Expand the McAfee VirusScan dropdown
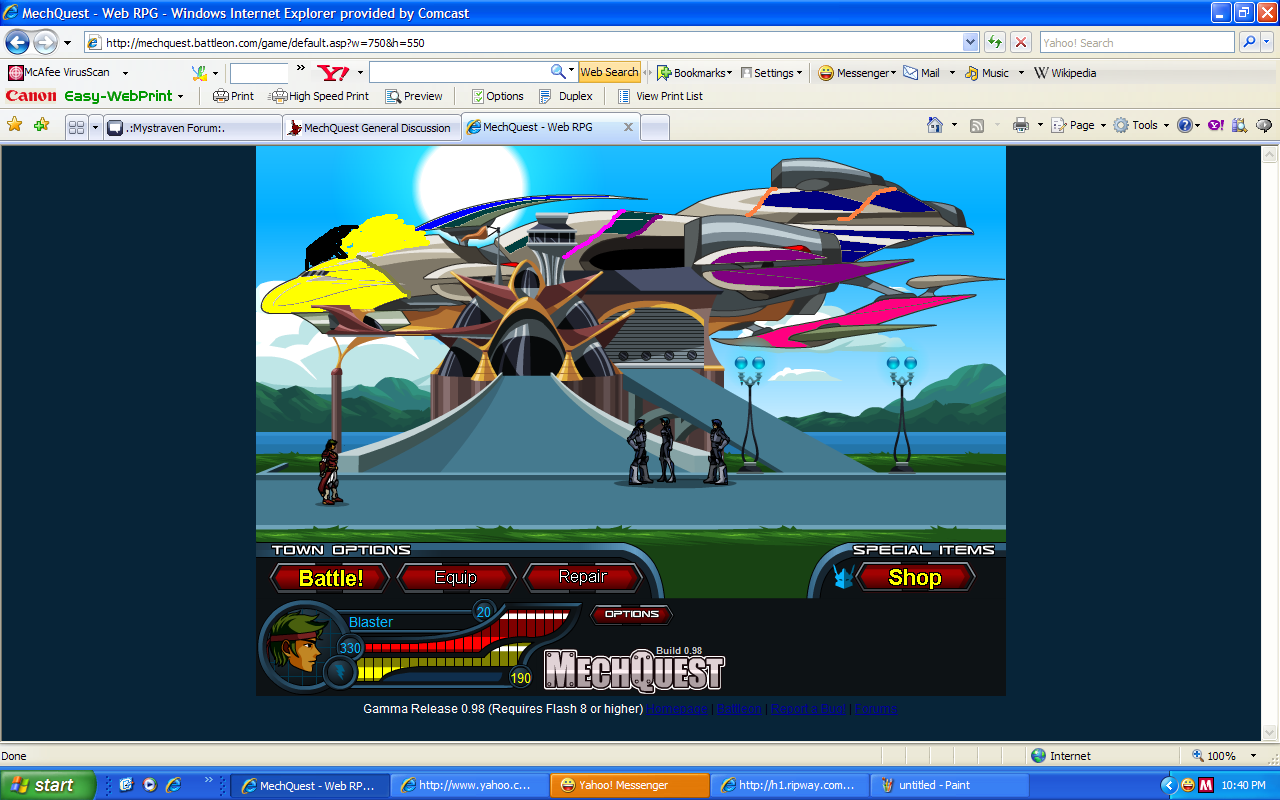Image resolution: width=1280 pixels, height=800 pixels. point(125,73)
